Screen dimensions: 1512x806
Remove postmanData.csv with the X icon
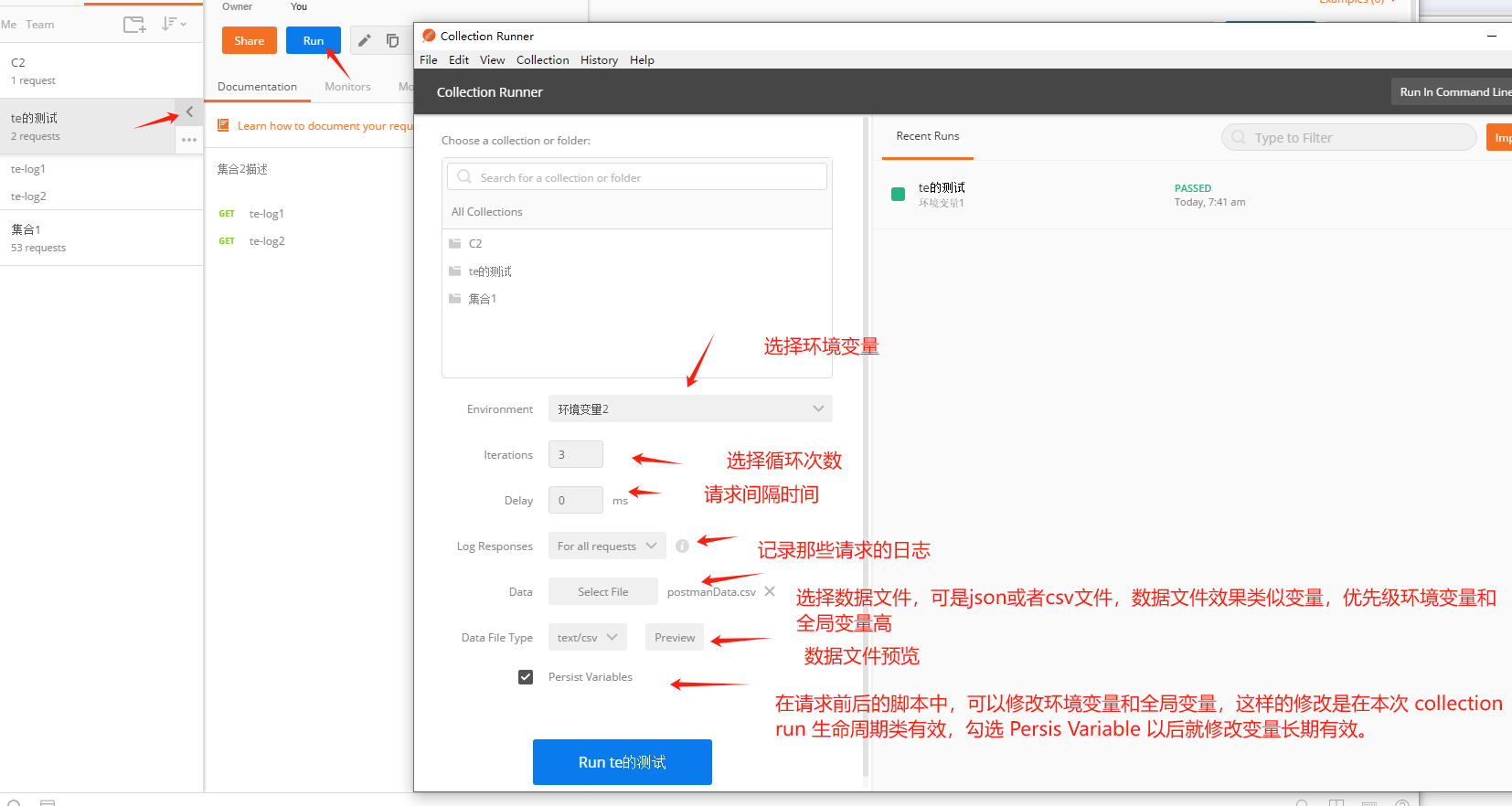click(x=770, y=591)
